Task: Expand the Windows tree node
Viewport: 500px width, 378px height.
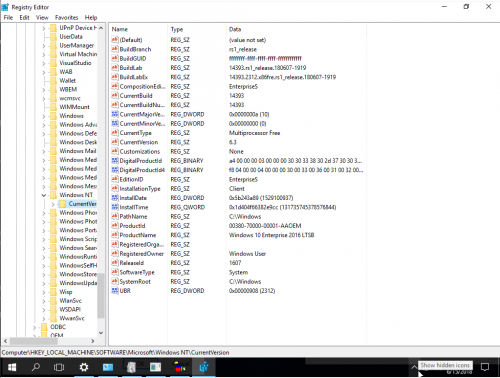Action: pos(44,116)
